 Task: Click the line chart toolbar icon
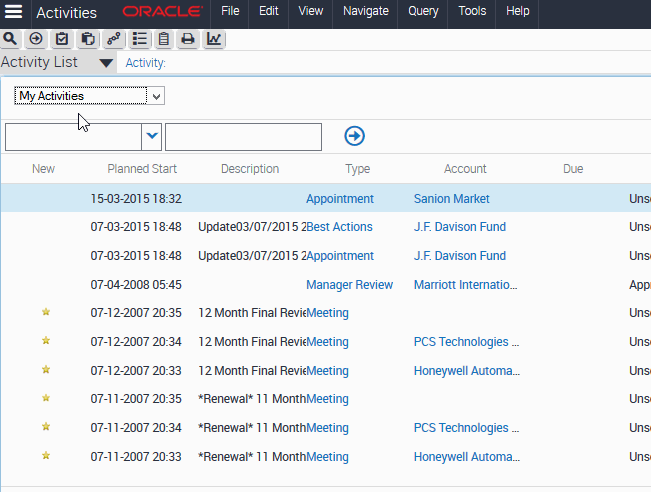pyautogui.click(x=214, y=39)
